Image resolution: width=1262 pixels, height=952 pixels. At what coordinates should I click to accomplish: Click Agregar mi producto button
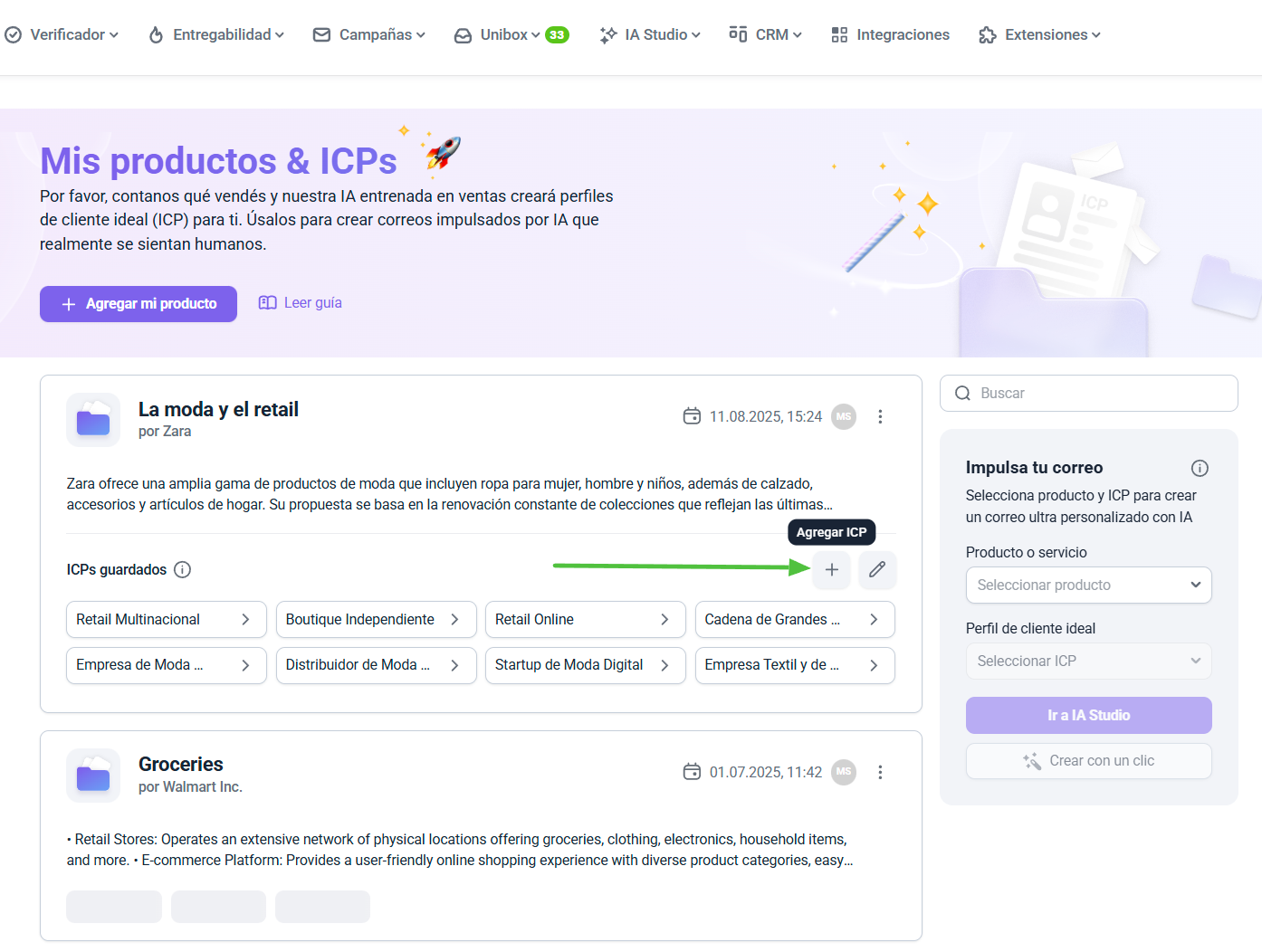[x=139, y=304]
